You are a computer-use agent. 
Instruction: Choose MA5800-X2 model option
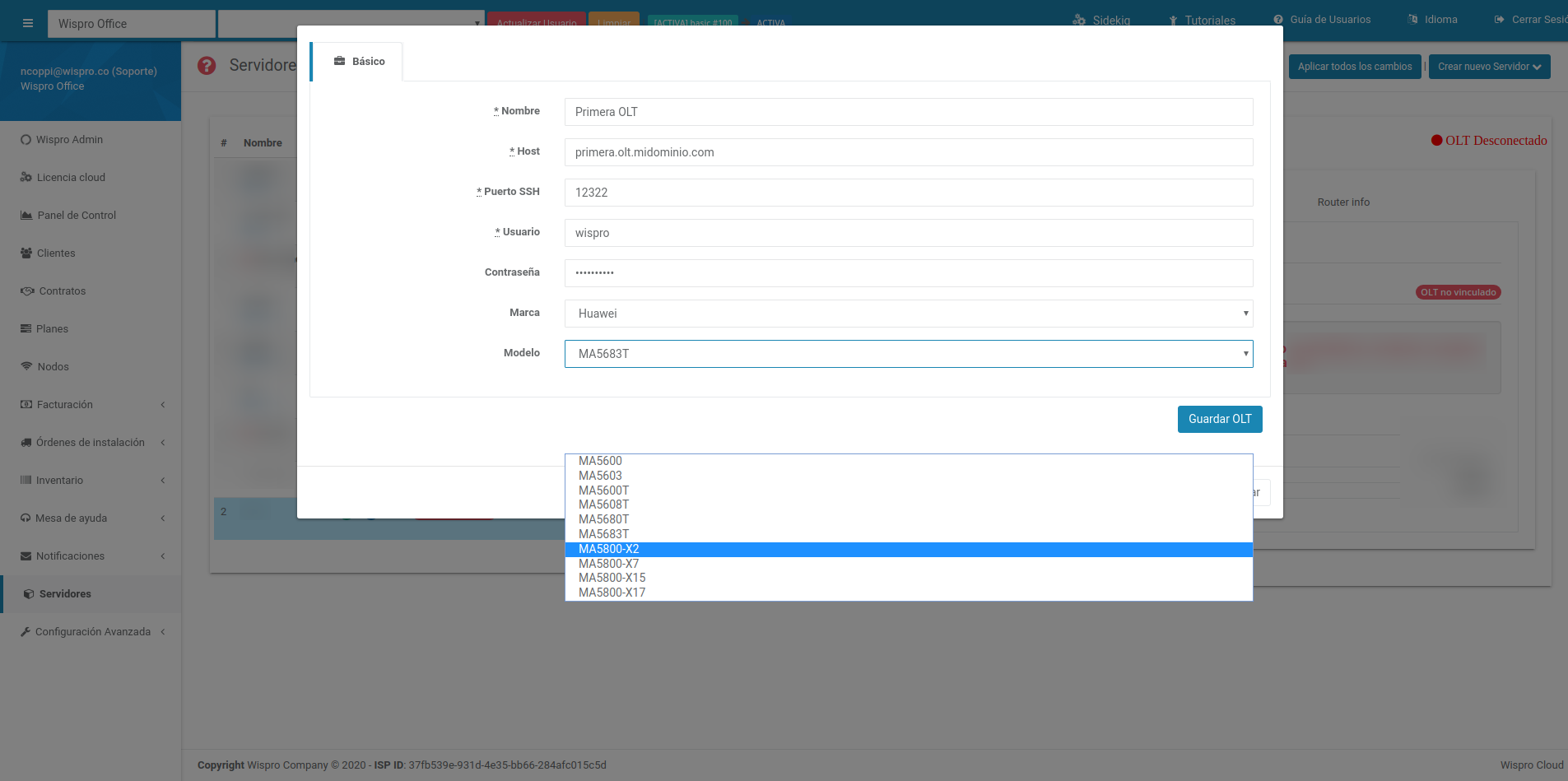[x=909, y=550]
